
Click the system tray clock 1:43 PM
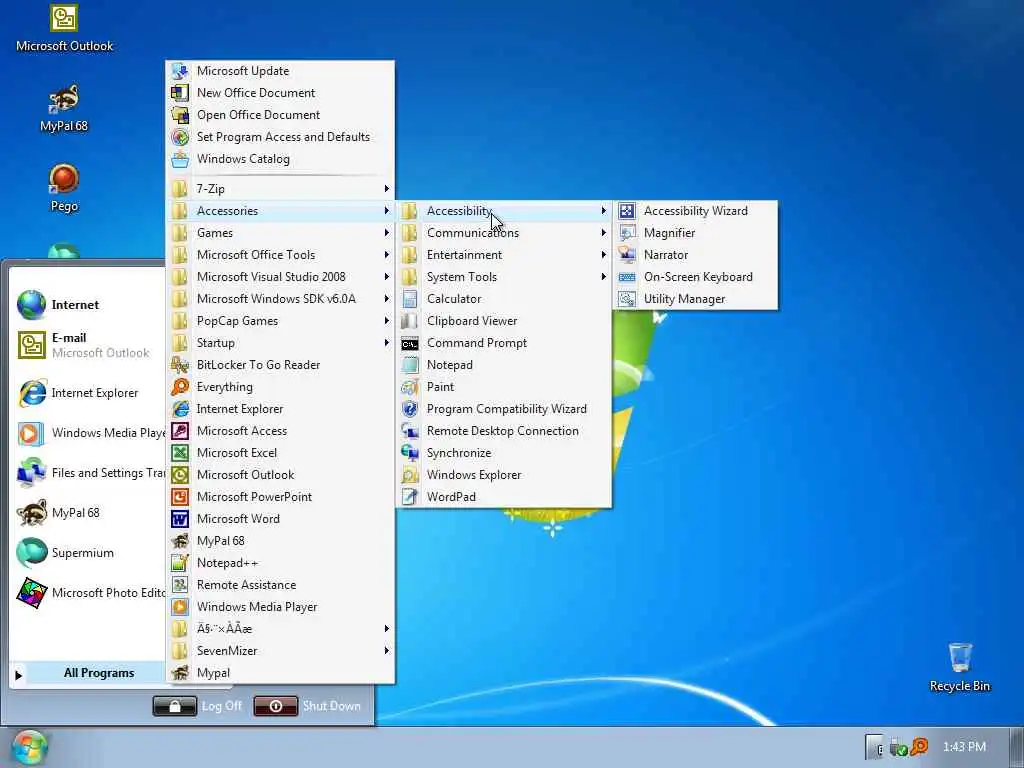tap(965, 746)
